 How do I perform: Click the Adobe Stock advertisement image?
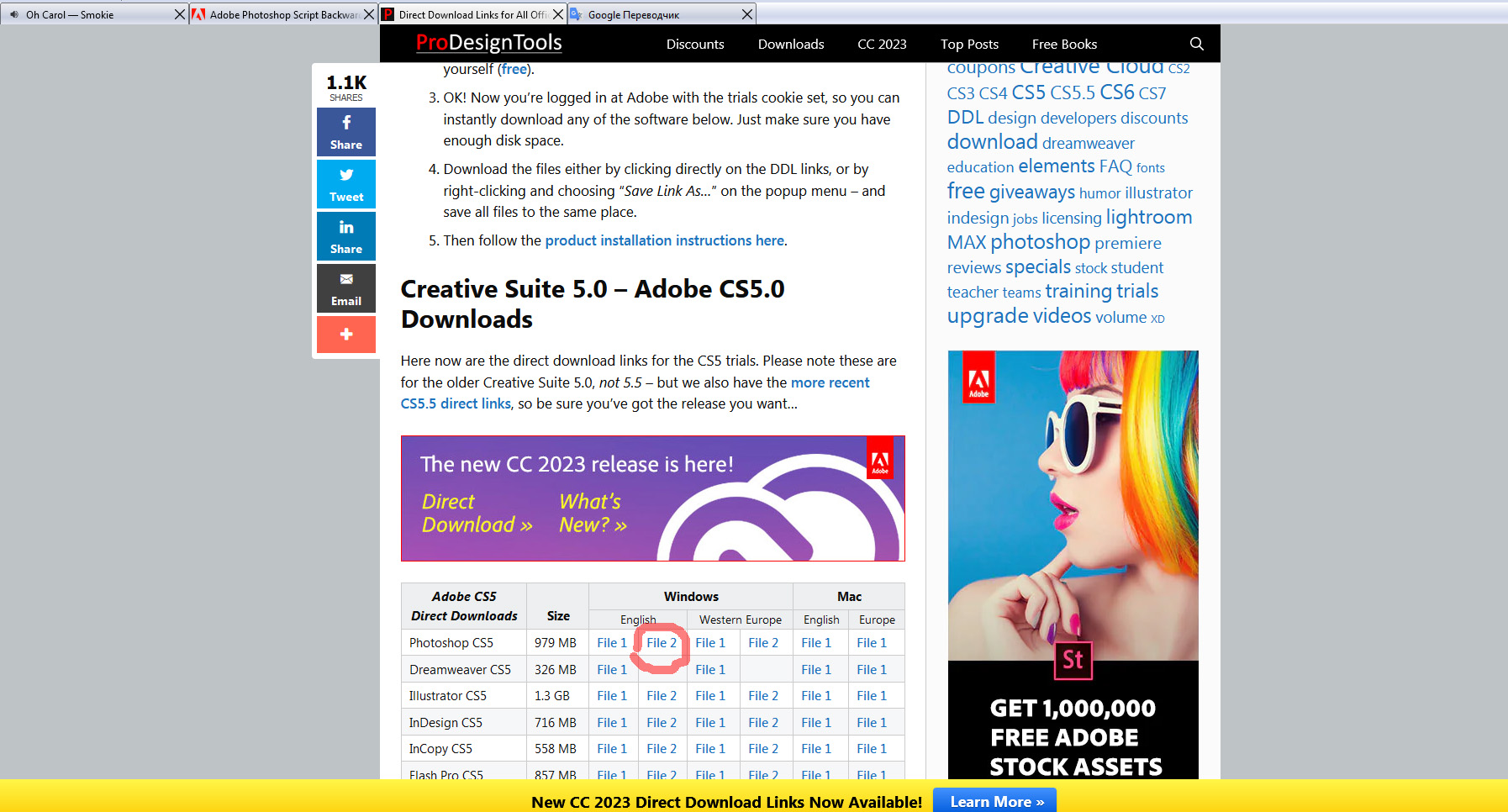[x=1071, y=504]
